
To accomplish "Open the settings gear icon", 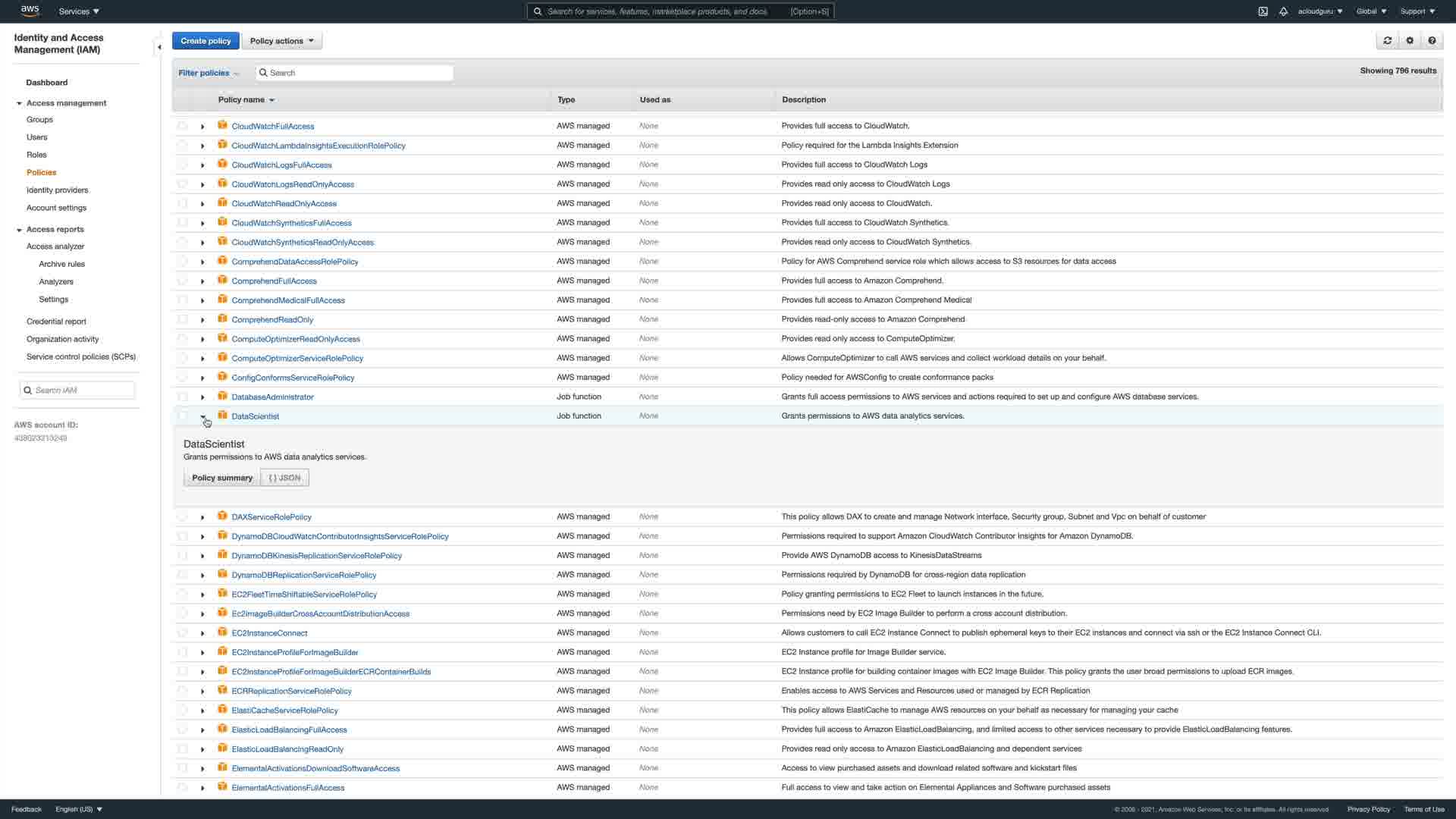I will click(x=1410, y=41).
